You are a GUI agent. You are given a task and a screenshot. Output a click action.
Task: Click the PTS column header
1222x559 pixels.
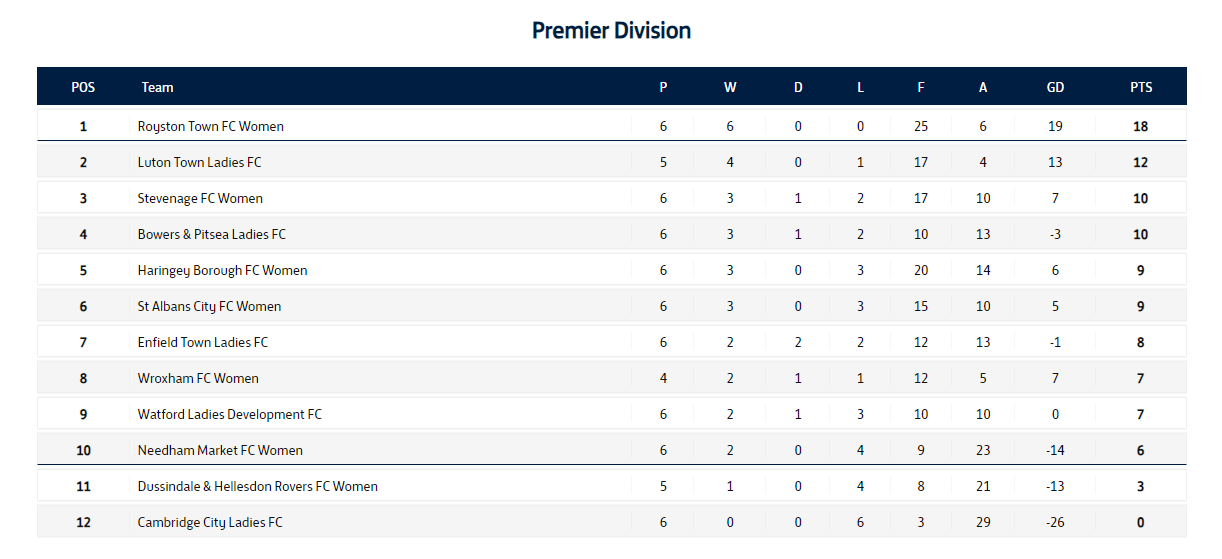(1141, 87)
